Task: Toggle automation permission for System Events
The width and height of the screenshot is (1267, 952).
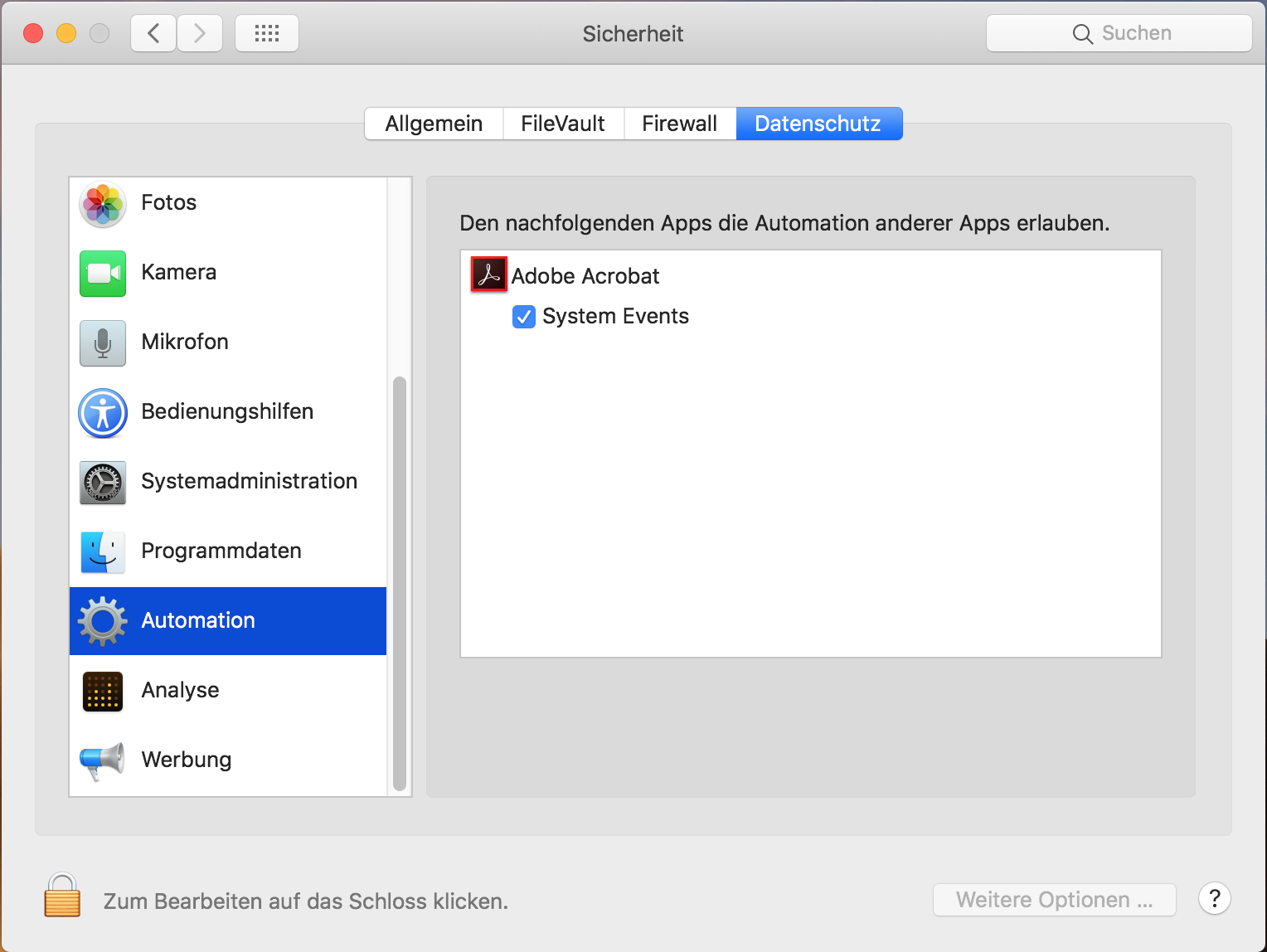Action: pyautogui.click(x=523, y=316)
